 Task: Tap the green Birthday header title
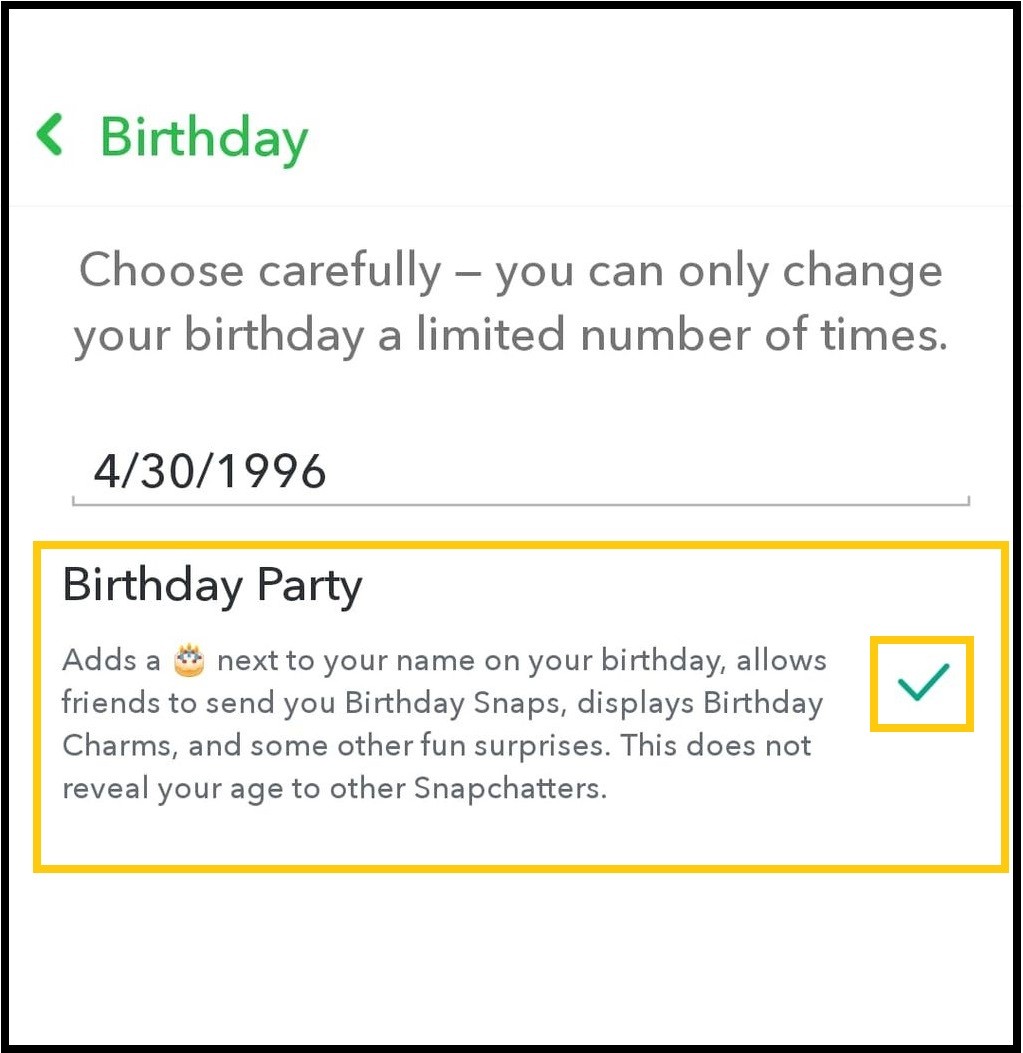pos(204,137)
